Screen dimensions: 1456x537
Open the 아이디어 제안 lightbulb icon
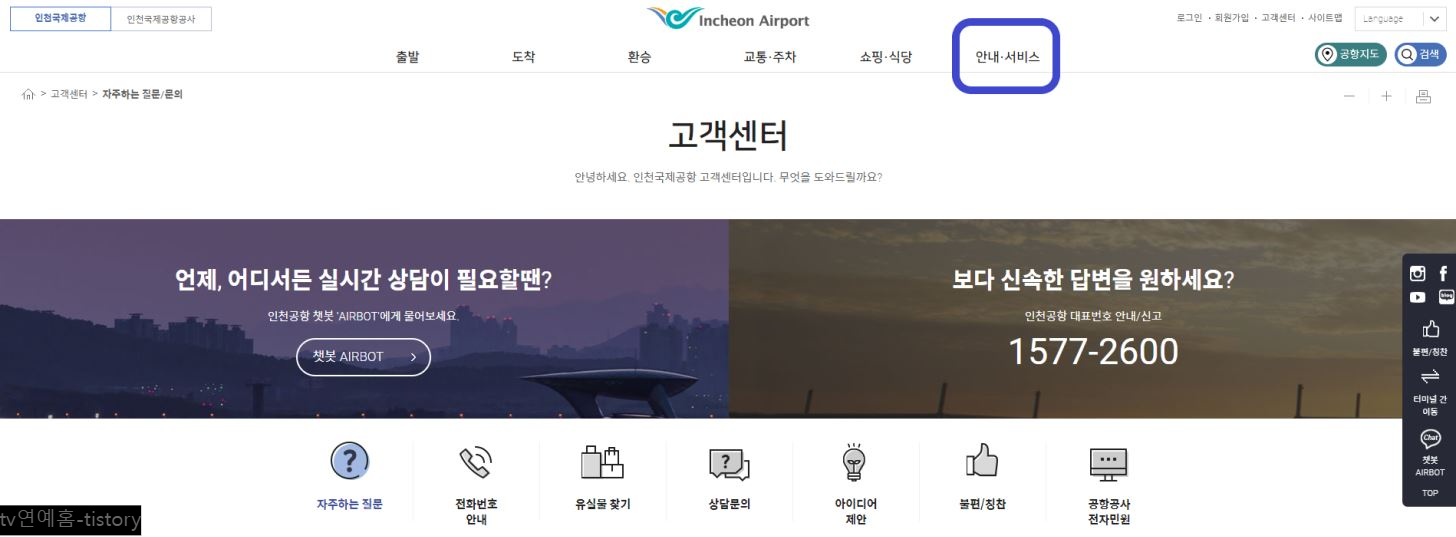pyautogui.click(x=855, y=461)
